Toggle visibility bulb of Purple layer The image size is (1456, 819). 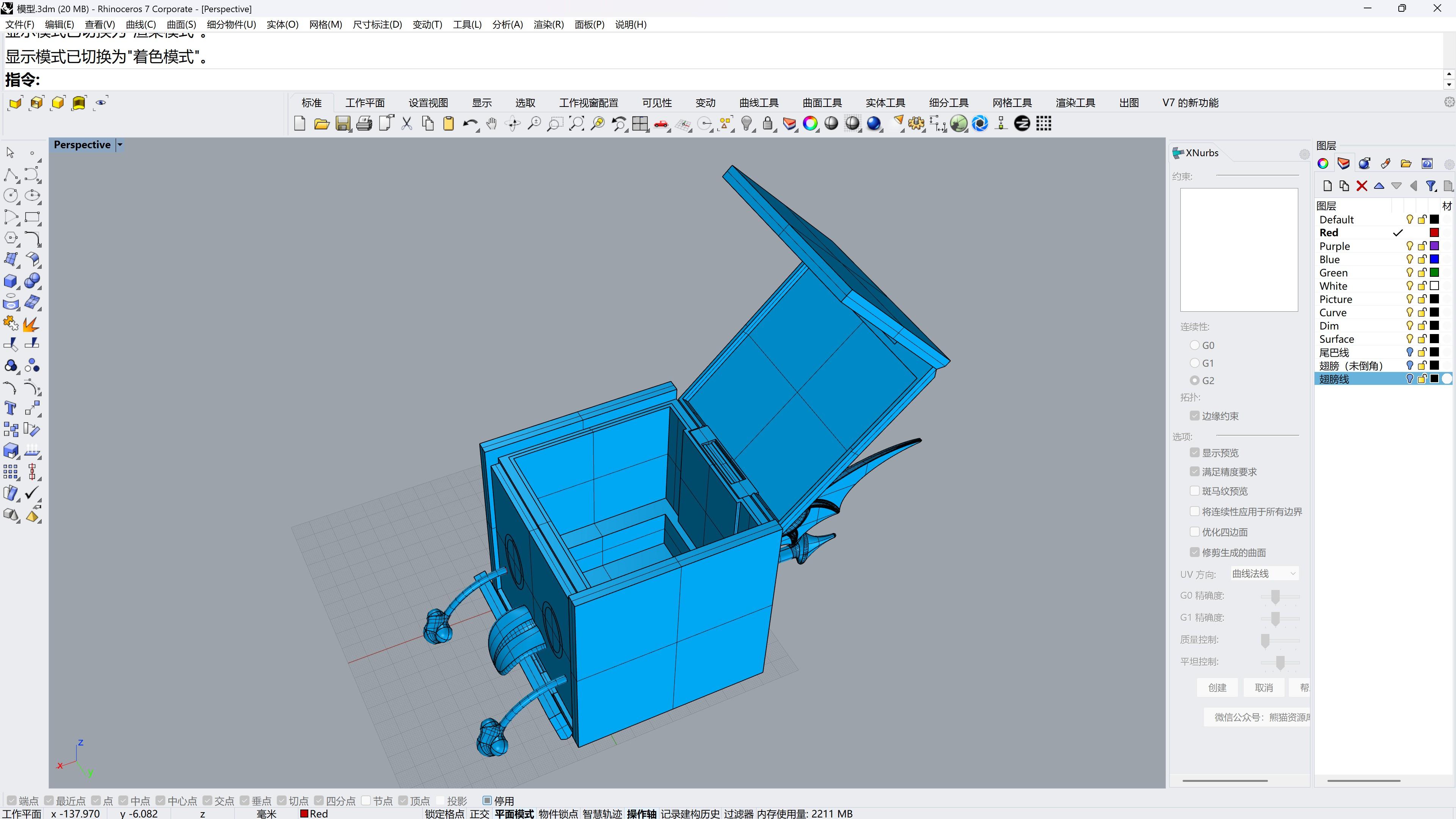[x=1409, y=246]
